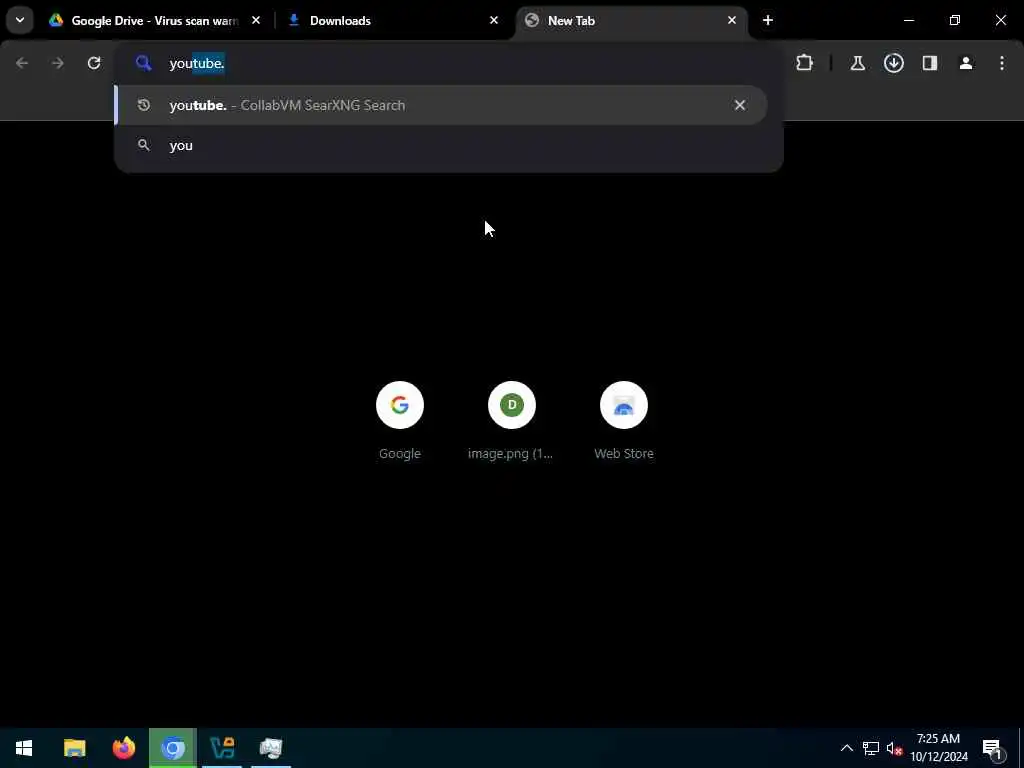Click the address bar search magnifier icon
Image resolution: width=1024 pixels, height=768 pixels.
click(x=144, y=63)
